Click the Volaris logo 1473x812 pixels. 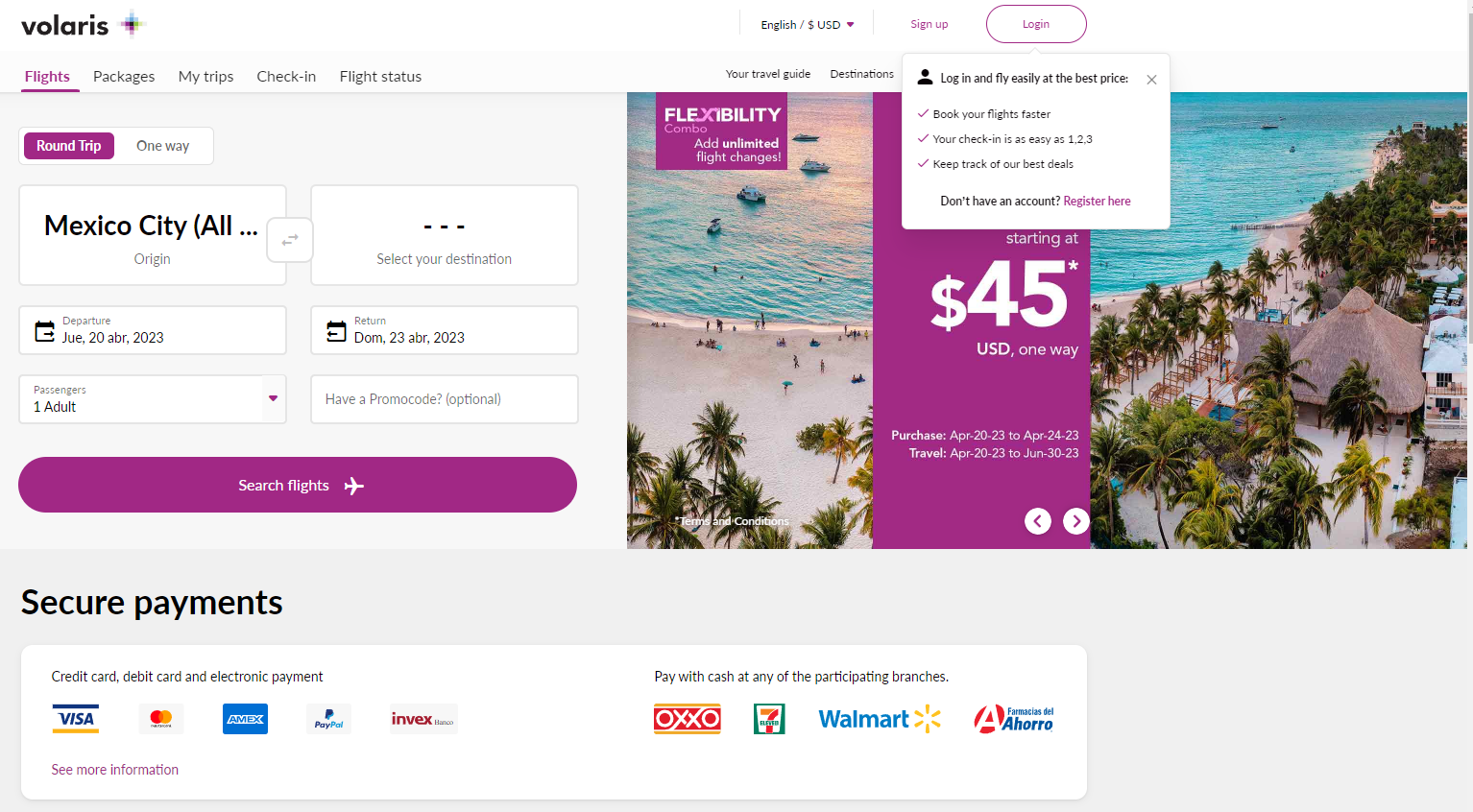pos(83,25)
